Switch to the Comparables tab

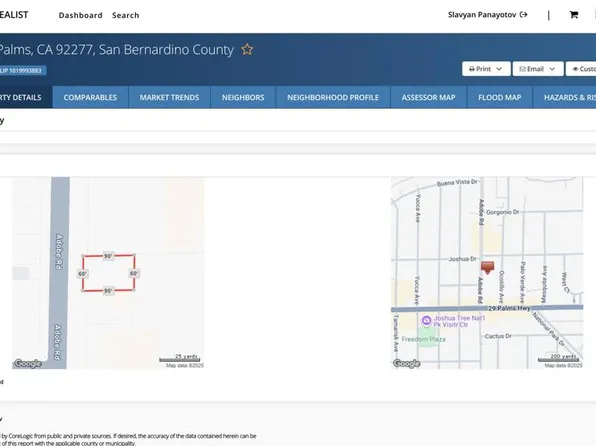pos(90,97)
